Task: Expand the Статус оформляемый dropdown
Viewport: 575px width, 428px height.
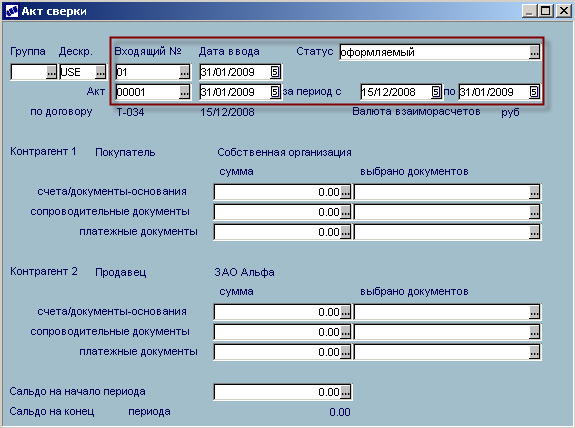Action: (535, 52)
